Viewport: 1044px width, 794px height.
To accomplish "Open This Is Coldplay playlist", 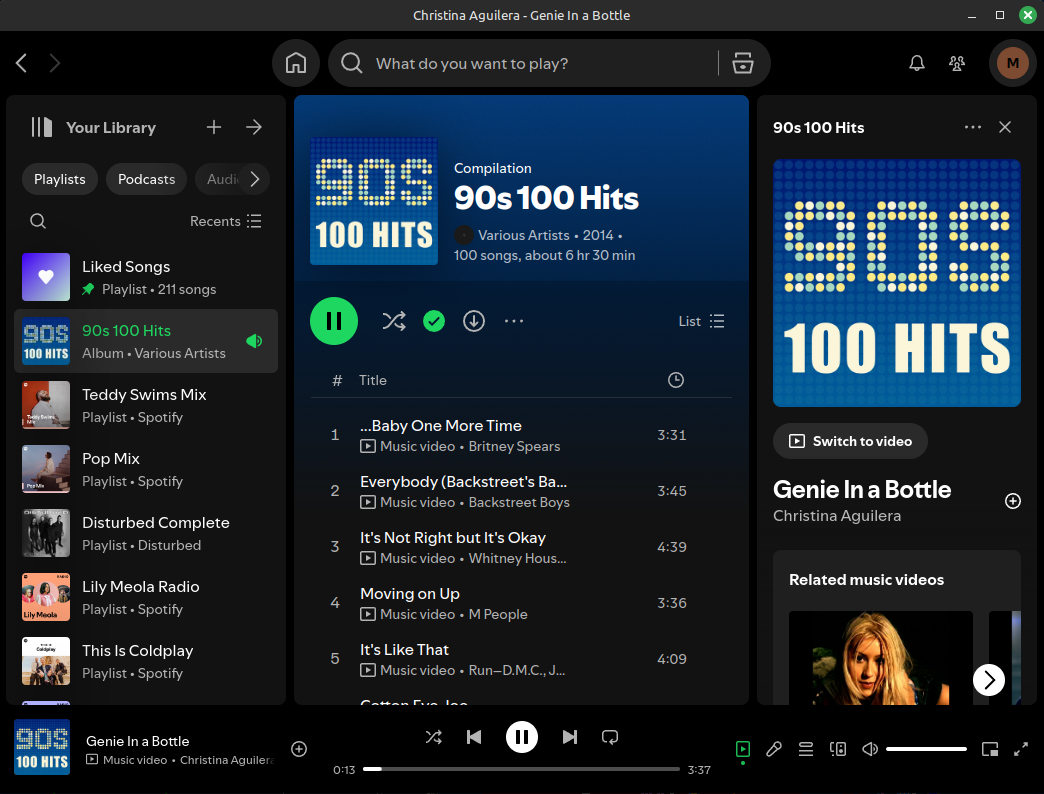I will point(146,661).
